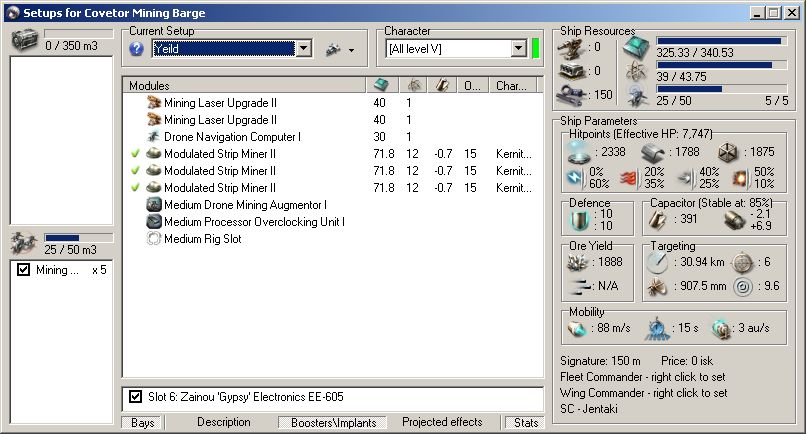Click the kinetic resistance icon
The image size is (806, 434).
click(686, 178)
